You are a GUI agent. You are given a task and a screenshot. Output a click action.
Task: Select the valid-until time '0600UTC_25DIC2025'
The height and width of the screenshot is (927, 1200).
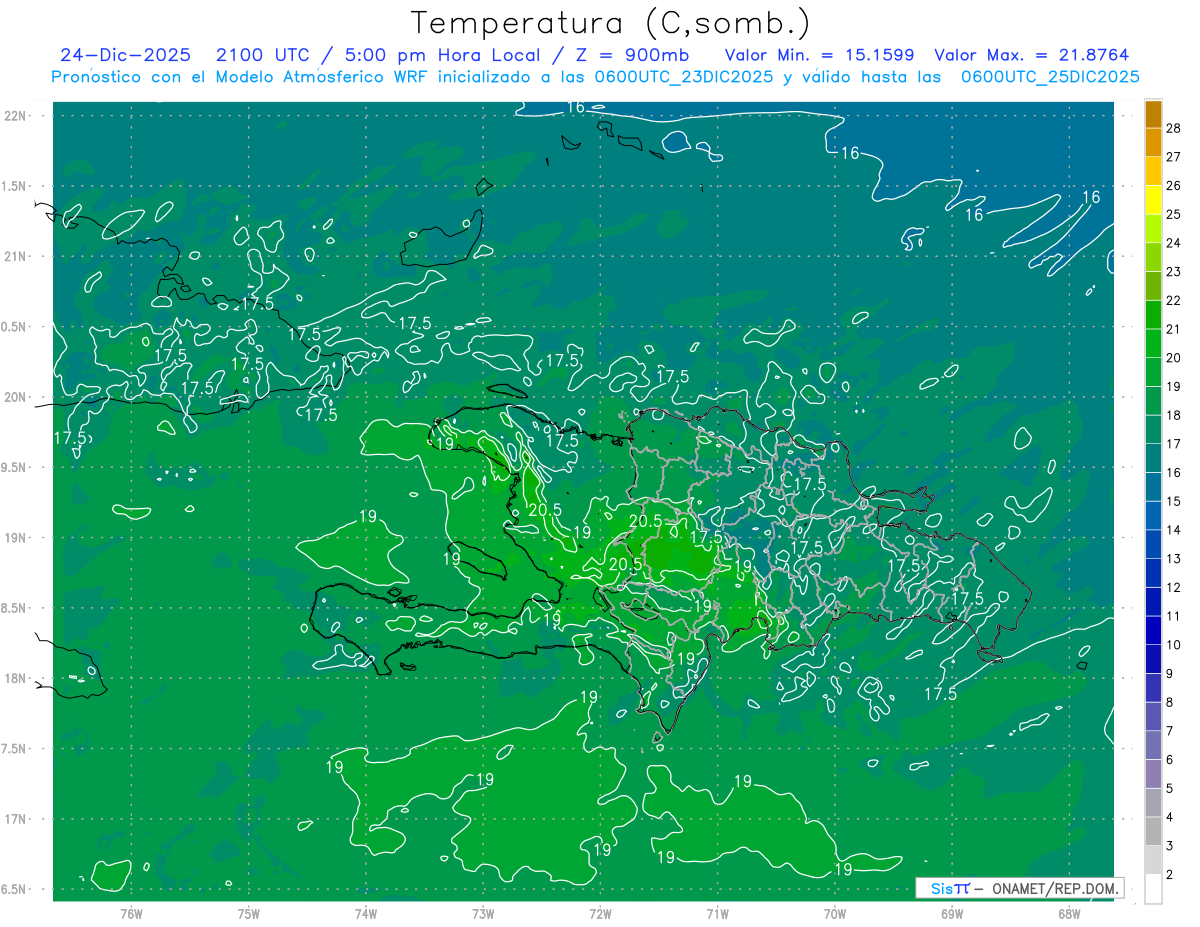[x=1050, y=77]
